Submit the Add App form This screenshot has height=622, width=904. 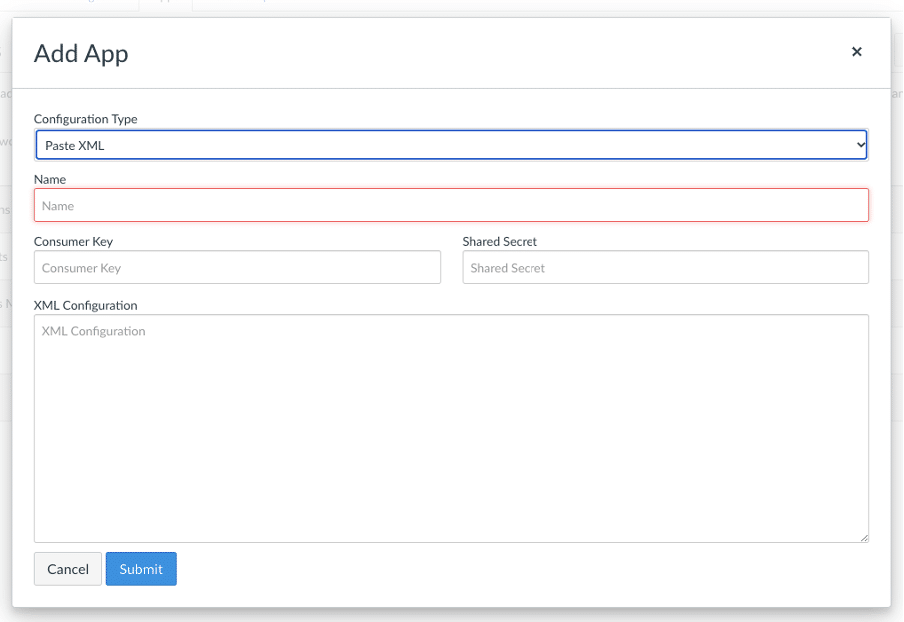(x=141, y=569)
